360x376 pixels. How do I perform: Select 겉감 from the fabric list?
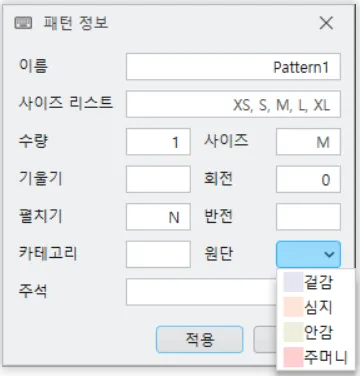316,282
